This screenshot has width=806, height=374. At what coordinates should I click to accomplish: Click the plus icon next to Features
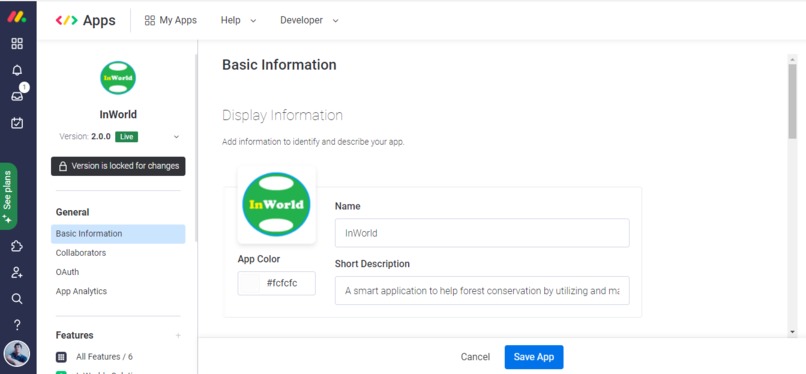coord(178,335)
